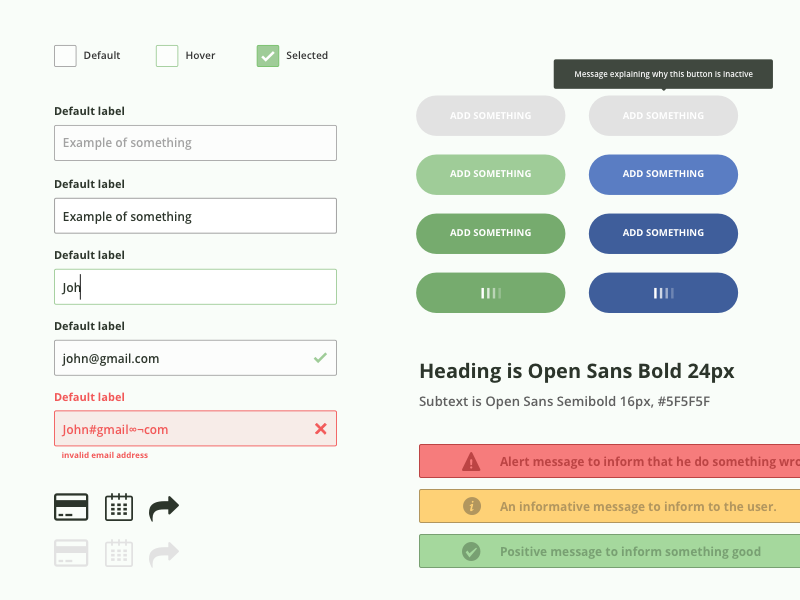Click the tooltip explaining the inactive button
Screen dimensions: 800x600
click(663, 74)
